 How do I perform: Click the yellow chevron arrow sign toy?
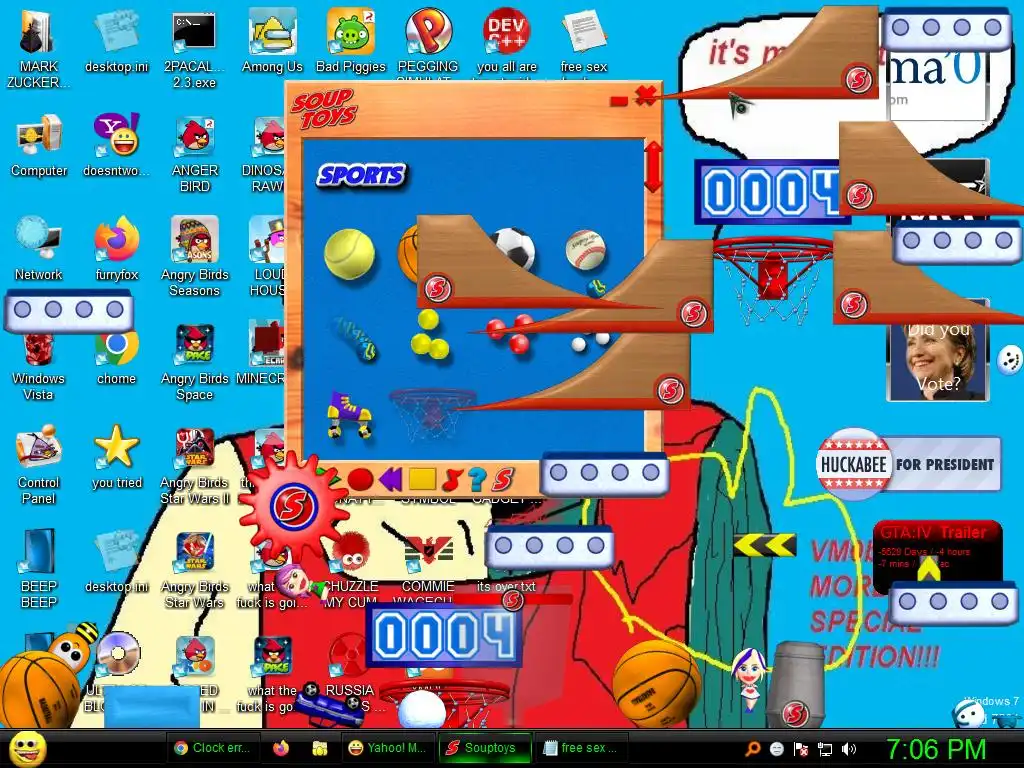[x=764, y=545]
